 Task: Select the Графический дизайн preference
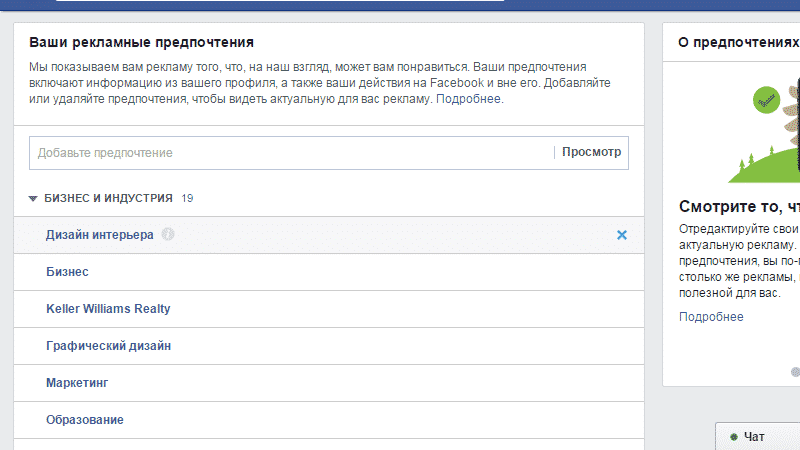tap(108, 346)
